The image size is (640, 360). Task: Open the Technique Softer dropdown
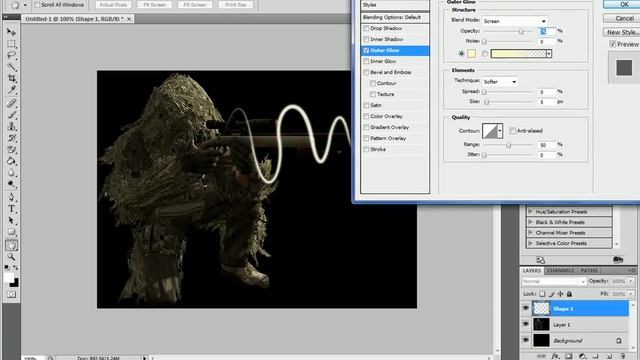(x=500, y=82)
